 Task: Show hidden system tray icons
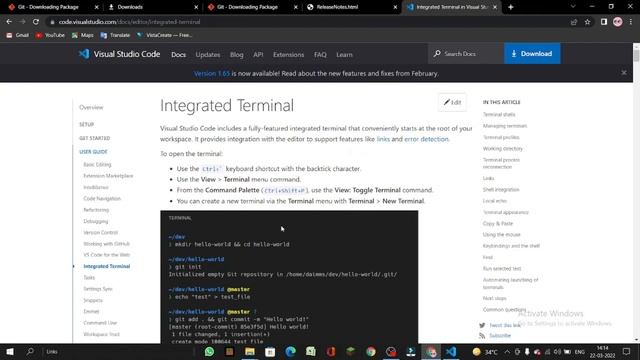(x=507, y=351)
